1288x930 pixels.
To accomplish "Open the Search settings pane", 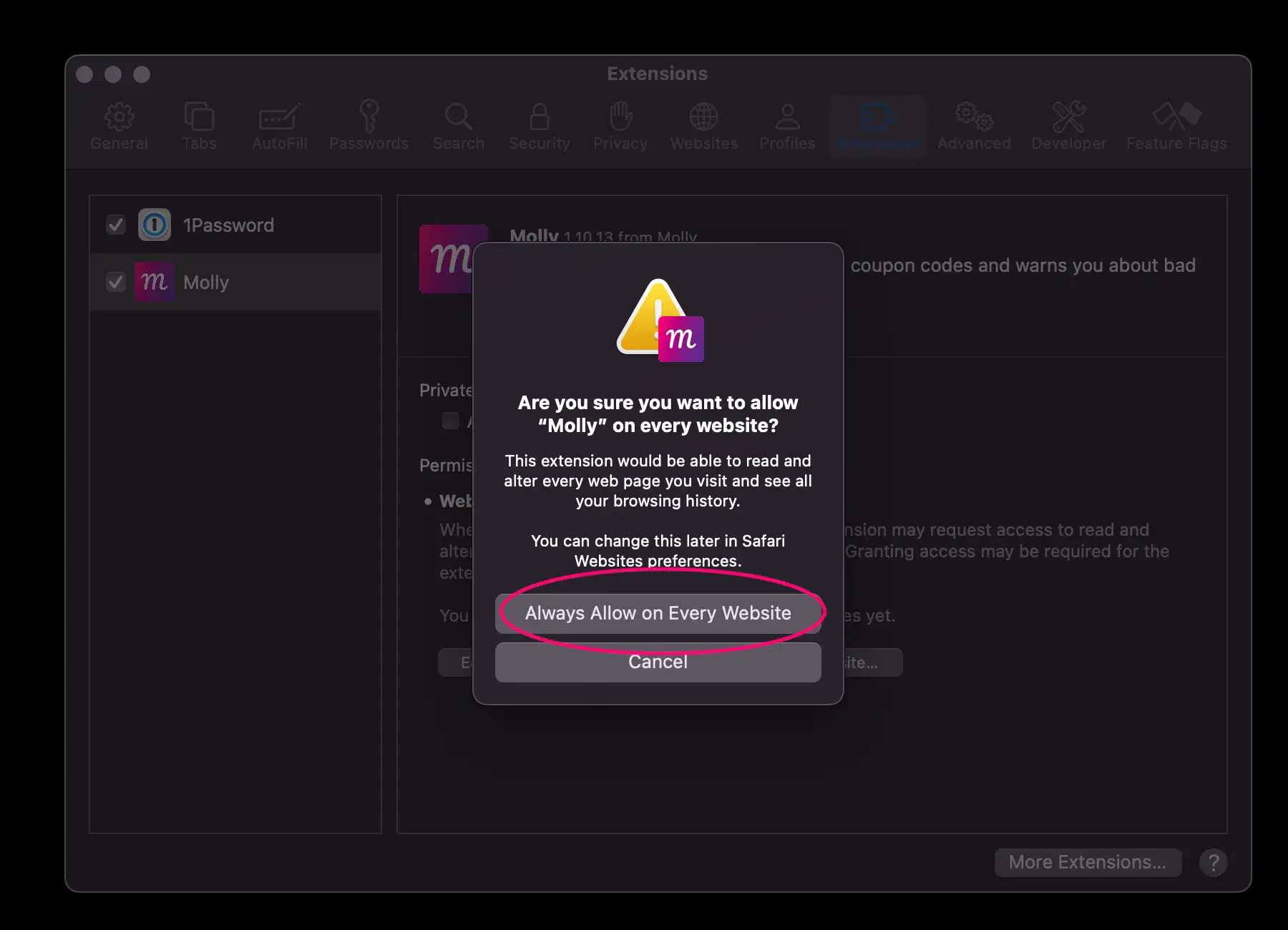I will (x=458, y=126).
